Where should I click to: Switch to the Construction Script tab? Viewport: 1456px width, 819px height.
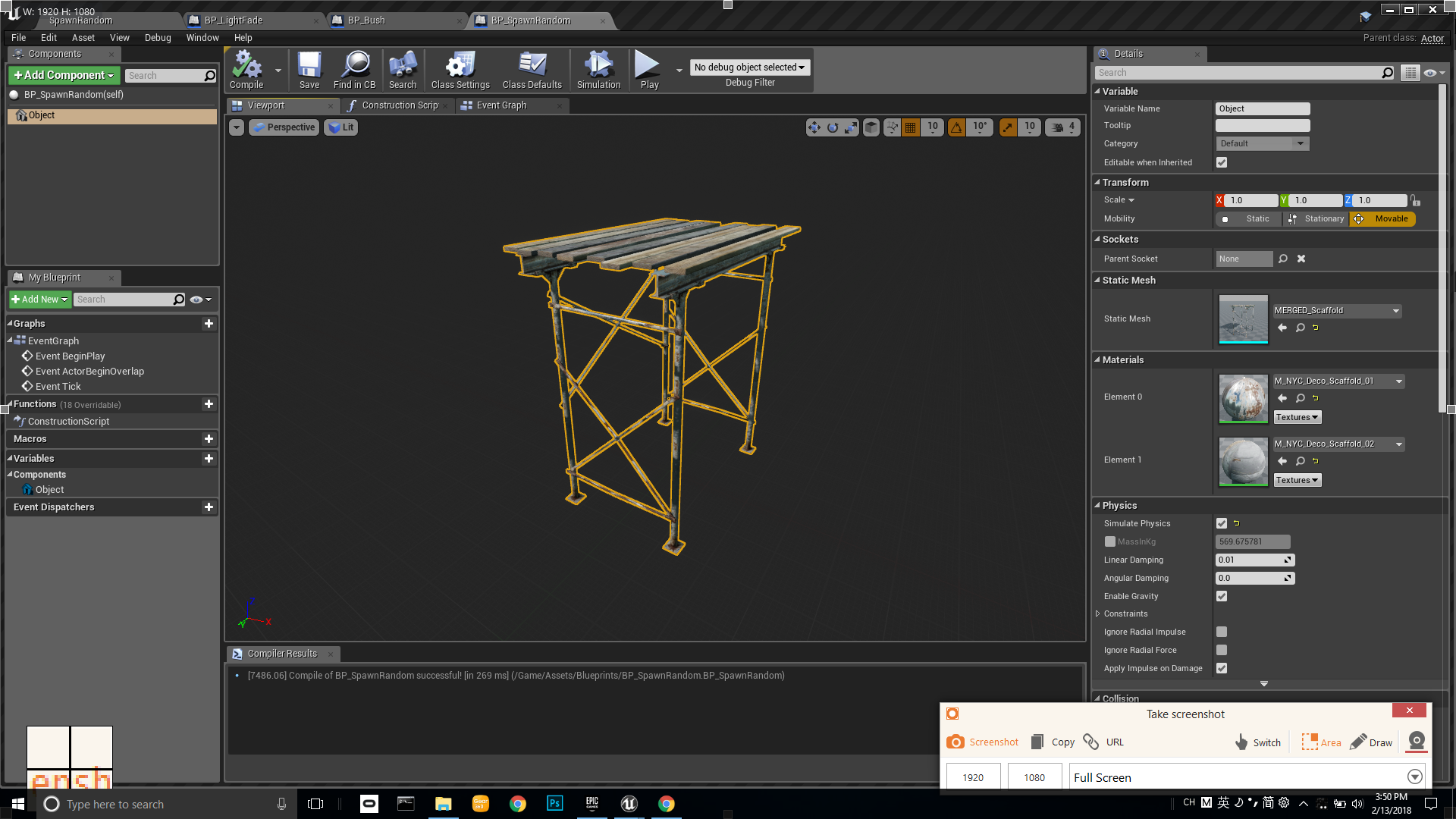tap(400, 105)
